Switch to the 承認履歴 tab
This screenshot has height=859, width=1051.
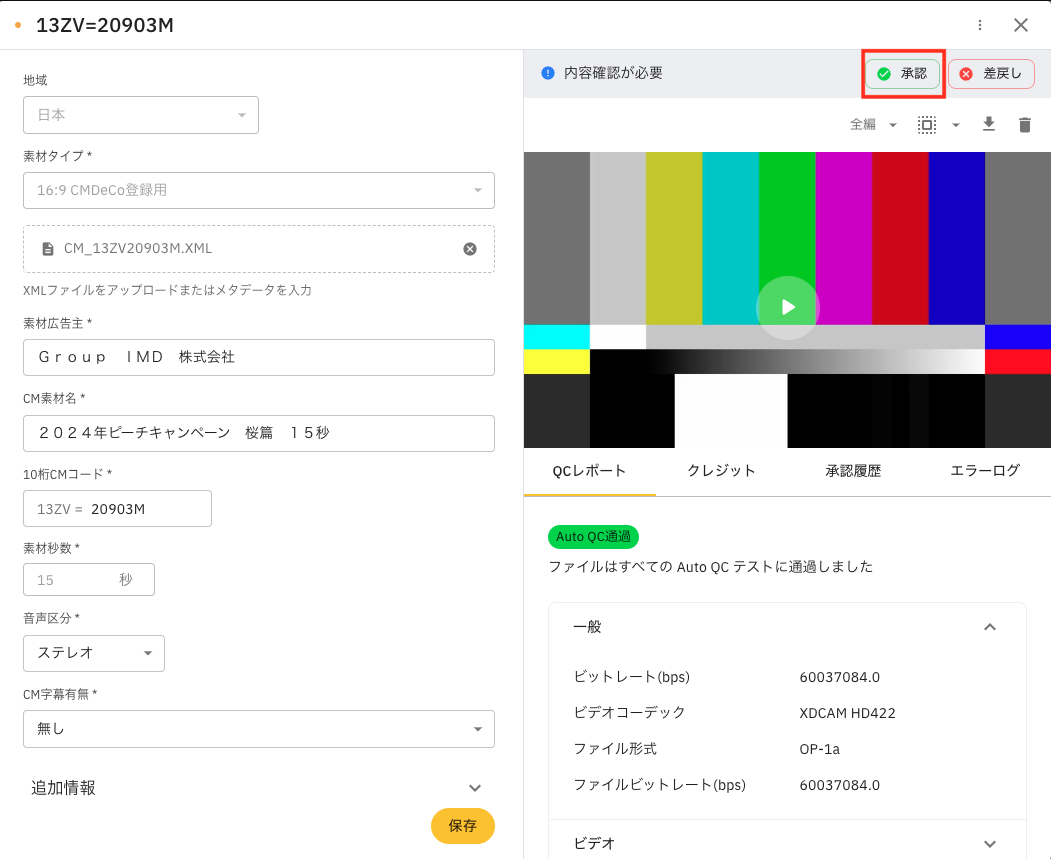(853, 471)
